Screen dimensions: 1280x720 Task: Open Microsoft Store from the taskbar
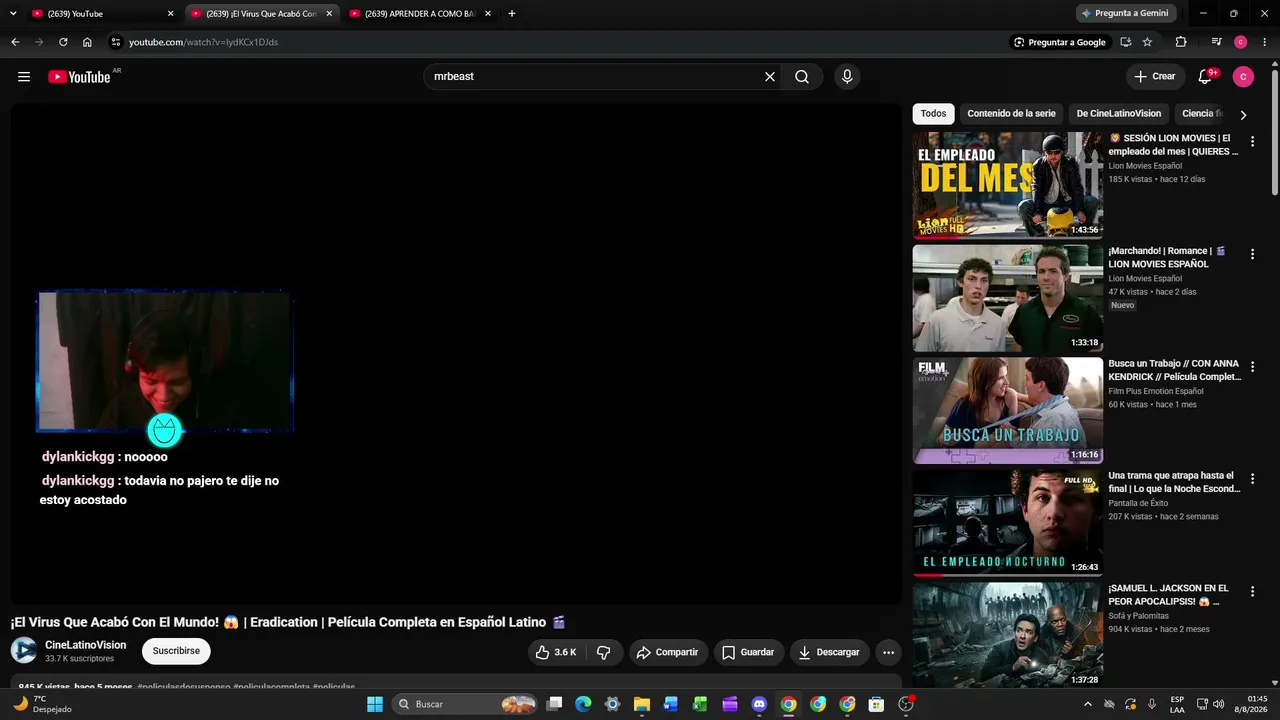(876, 704)
